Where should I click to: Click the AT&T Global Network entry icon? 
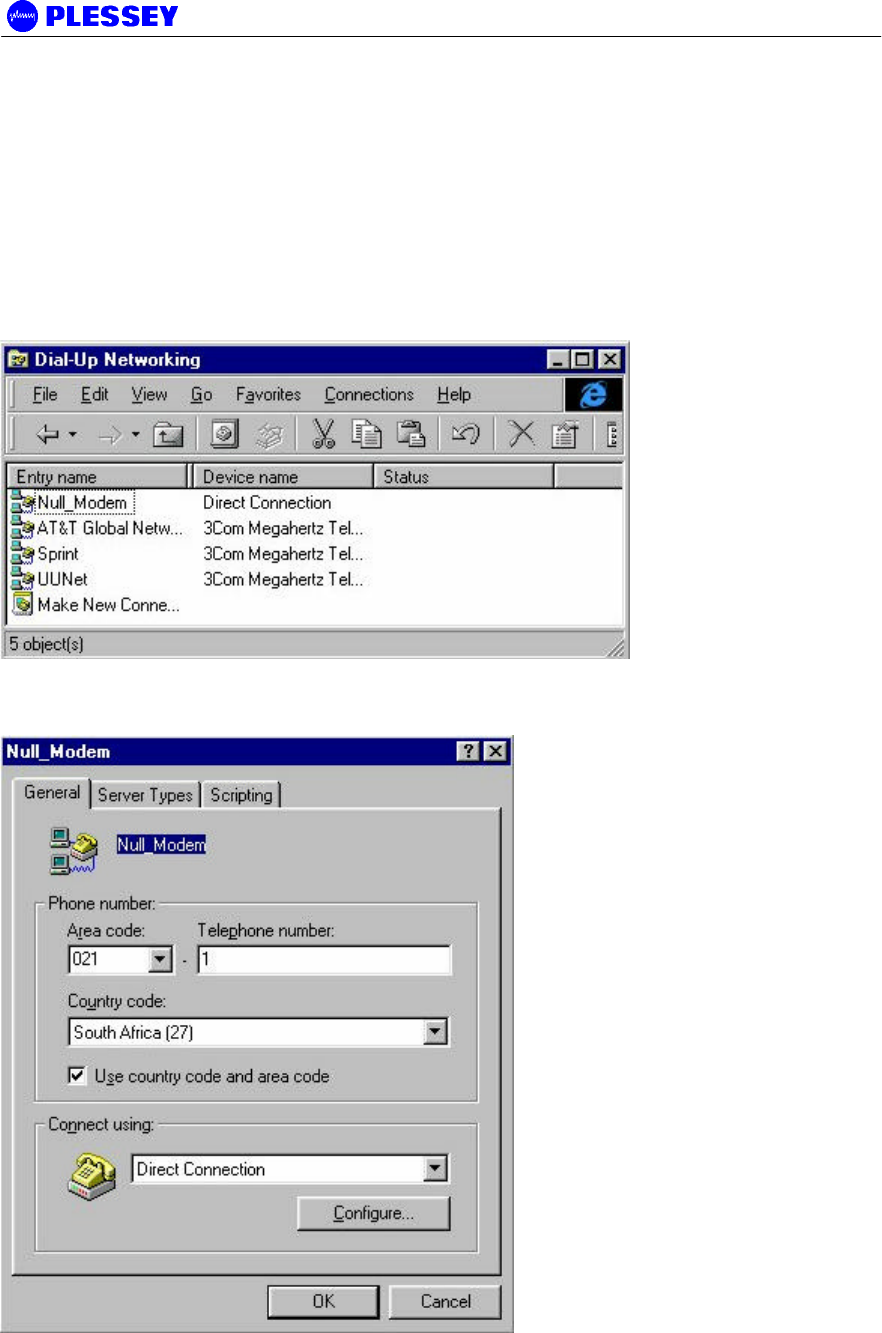coord(22,528)
